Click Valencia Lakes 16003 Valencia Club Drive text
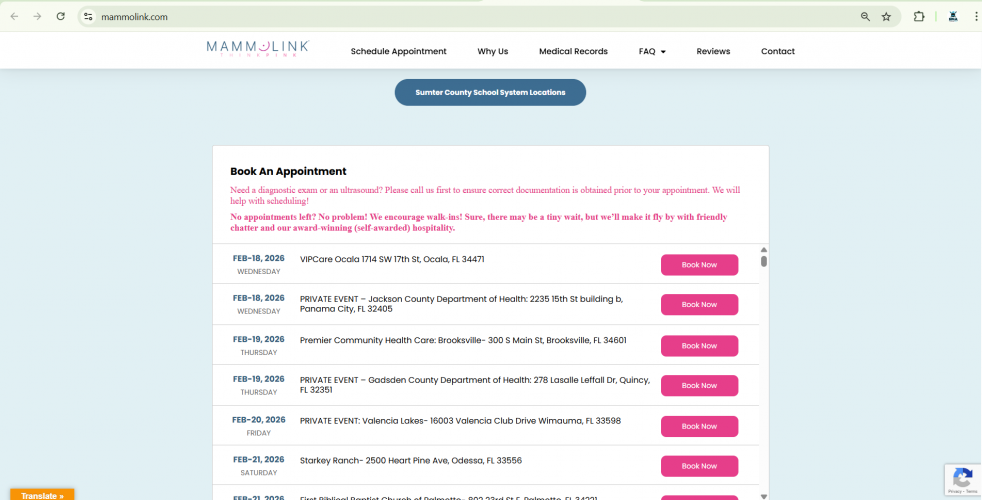Viewport: 982px width, 500px height. (x=460, y=421)
